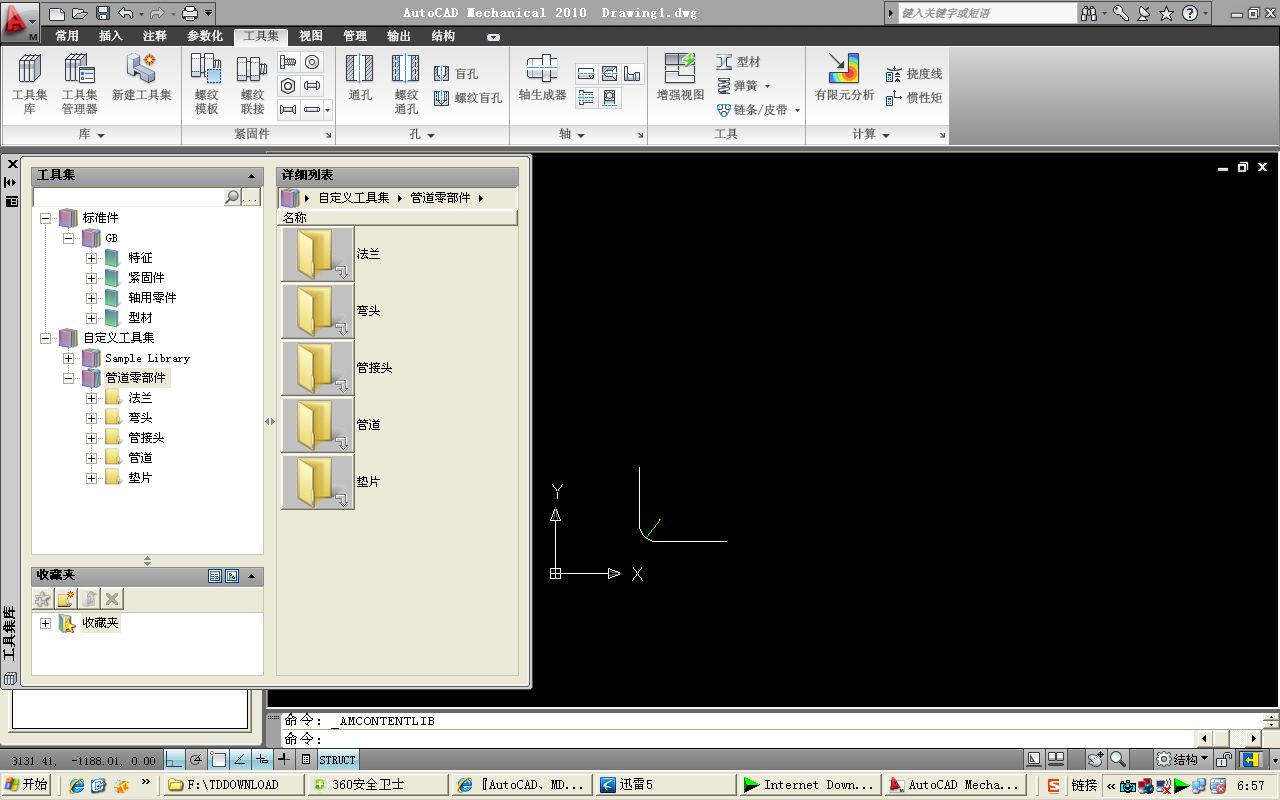Screen dimensions: 1280x800
Task: Toggle lineweight display in status bar
Action: tap(284, 760)
